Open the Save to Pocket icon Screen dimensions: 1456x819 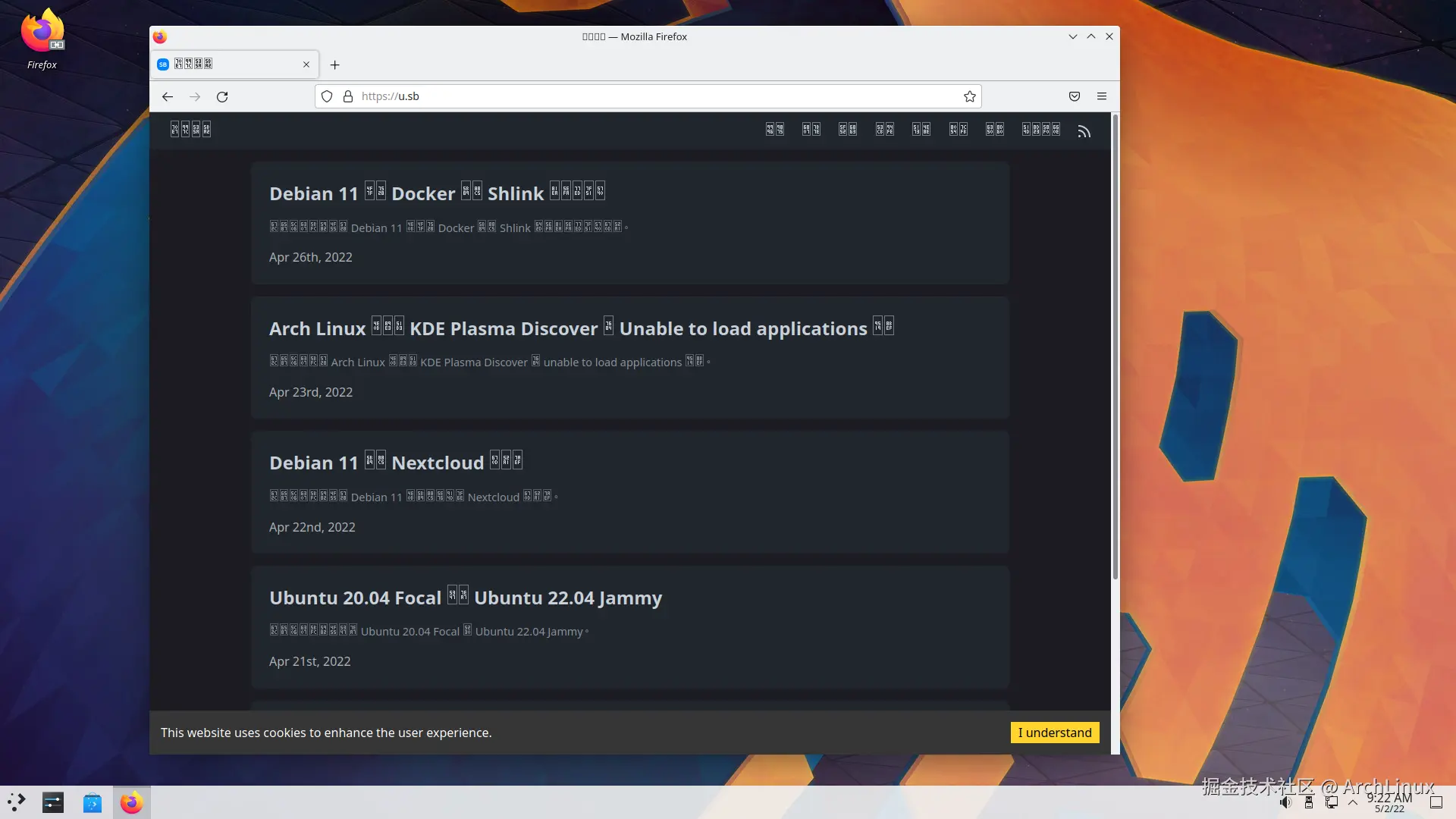(x=1074, y=96)
